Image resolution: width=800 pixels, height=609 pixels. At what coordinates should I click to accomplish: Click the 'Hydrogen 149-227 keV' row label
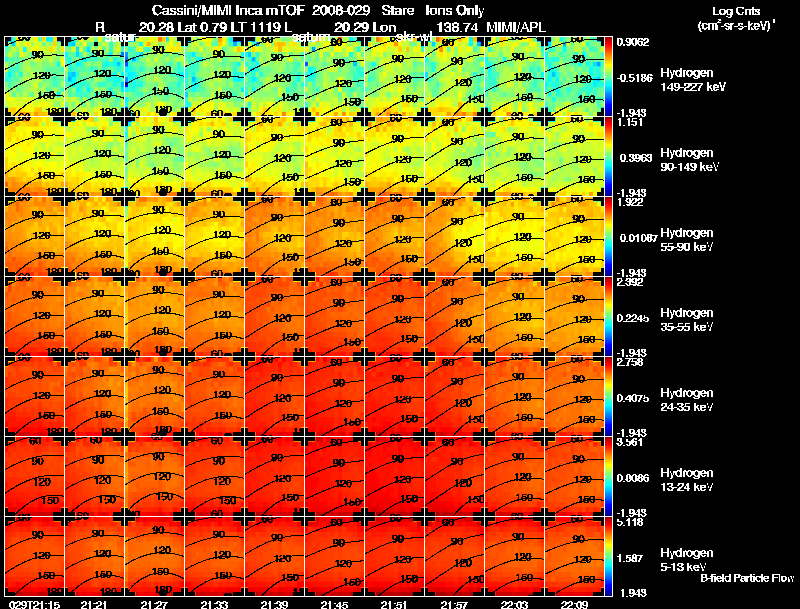click(x=693, y=80)
